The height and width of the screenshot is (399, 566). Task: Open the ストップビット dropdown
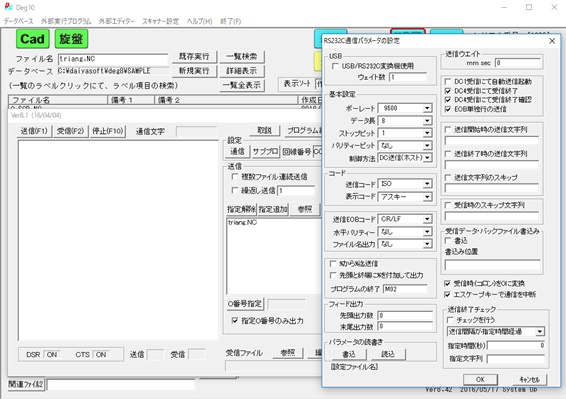coord(427,133)
